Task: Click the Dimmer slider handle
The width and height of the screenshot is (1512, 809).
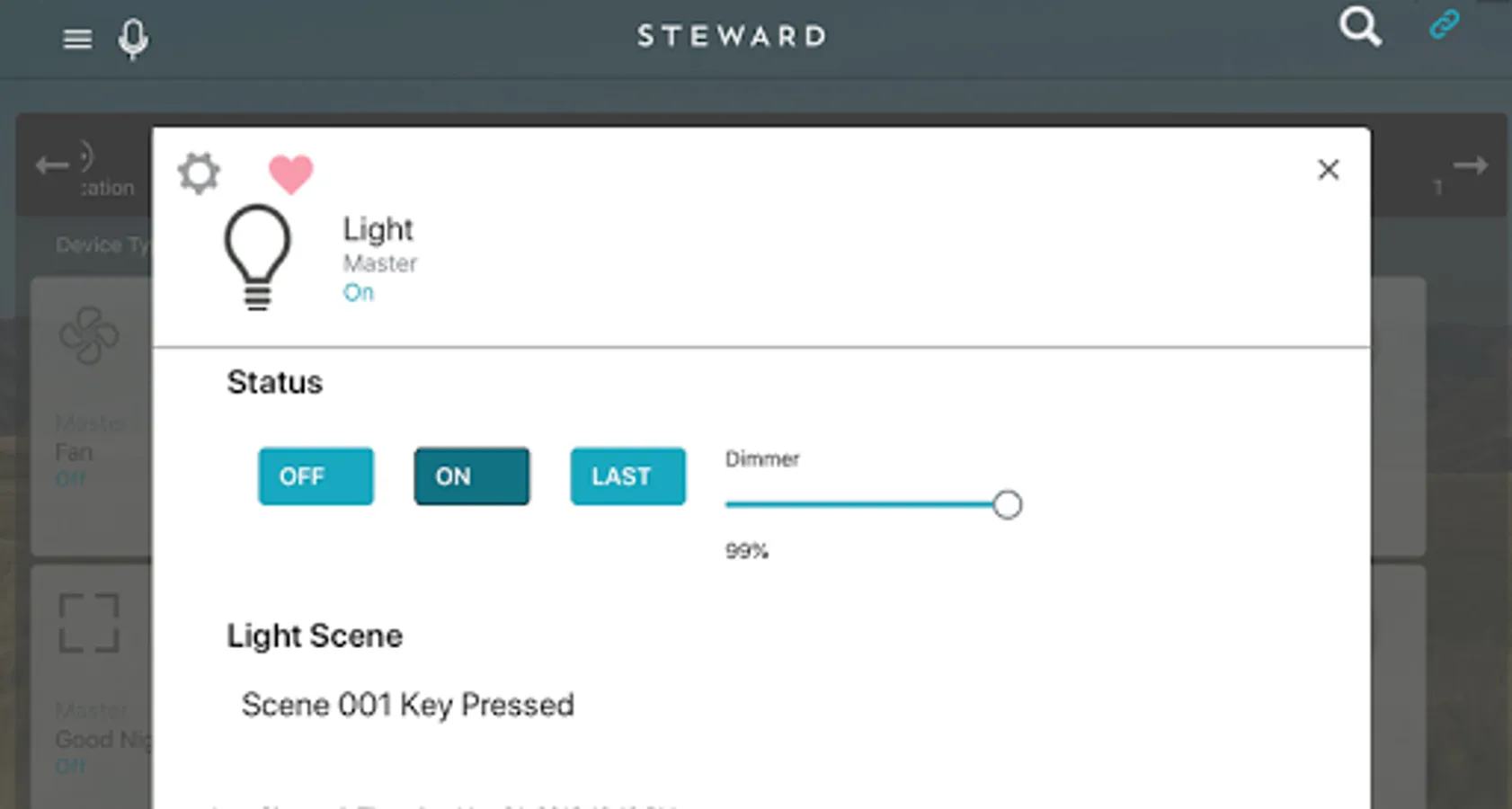Action: point(1007,505)
